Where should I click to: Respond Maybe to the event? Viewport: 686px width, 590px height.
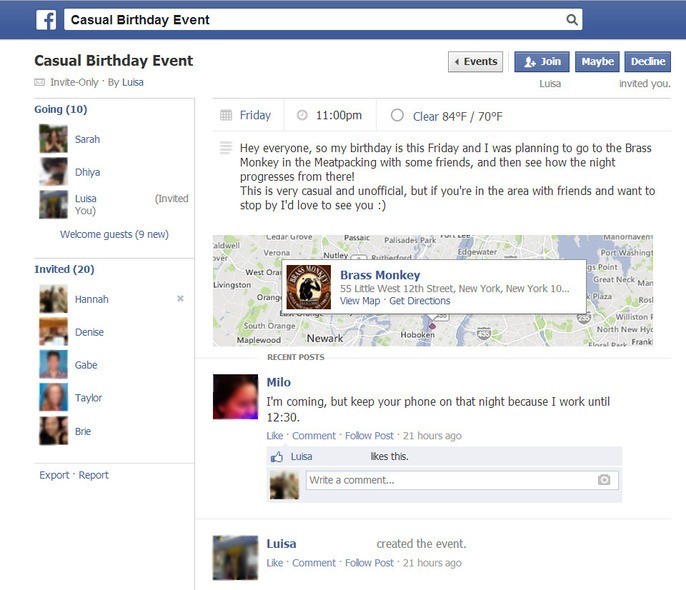[597, 62]
